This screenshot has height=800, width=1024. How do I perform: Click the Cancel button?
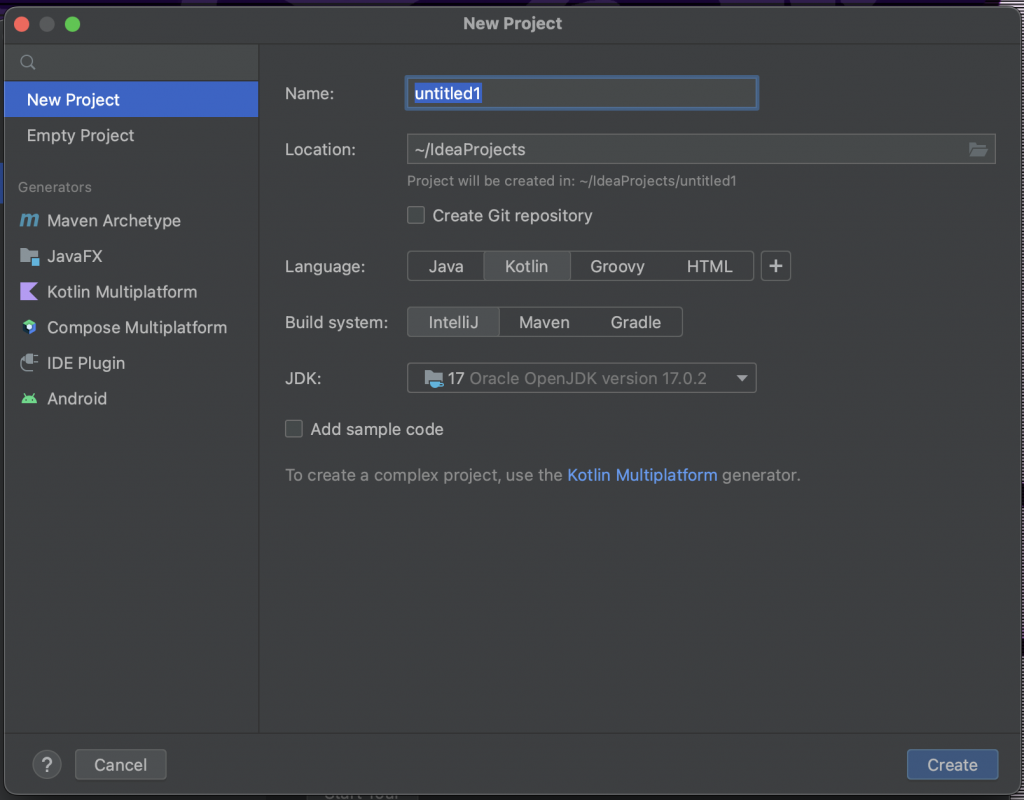[121, 764]
